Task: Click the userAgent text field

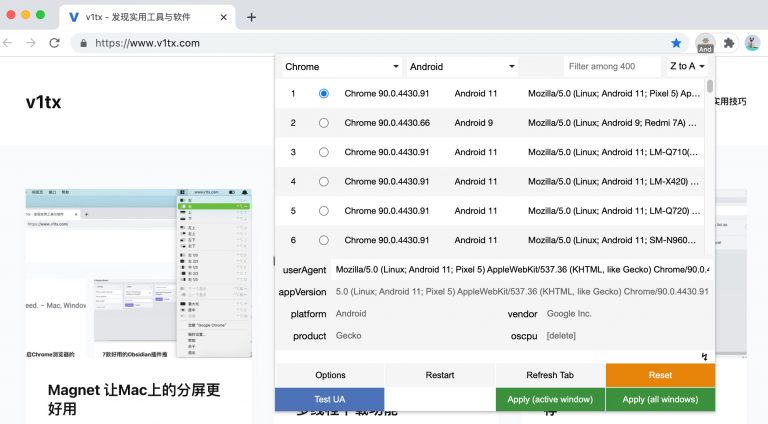Action: click(x=522, y=270)
